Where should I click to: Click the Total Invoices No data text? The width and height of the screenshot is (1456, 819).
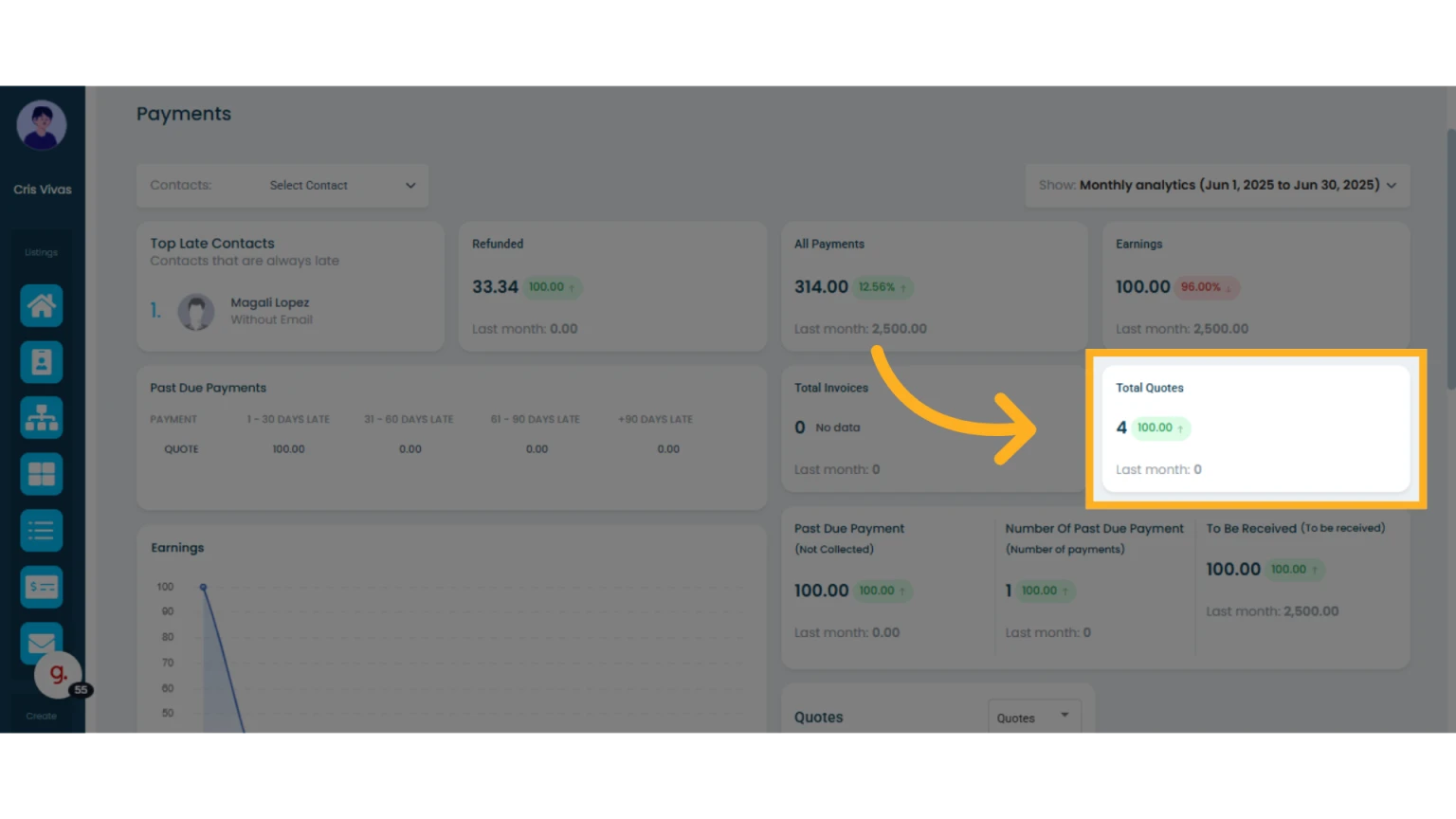(x=838, y=428)
